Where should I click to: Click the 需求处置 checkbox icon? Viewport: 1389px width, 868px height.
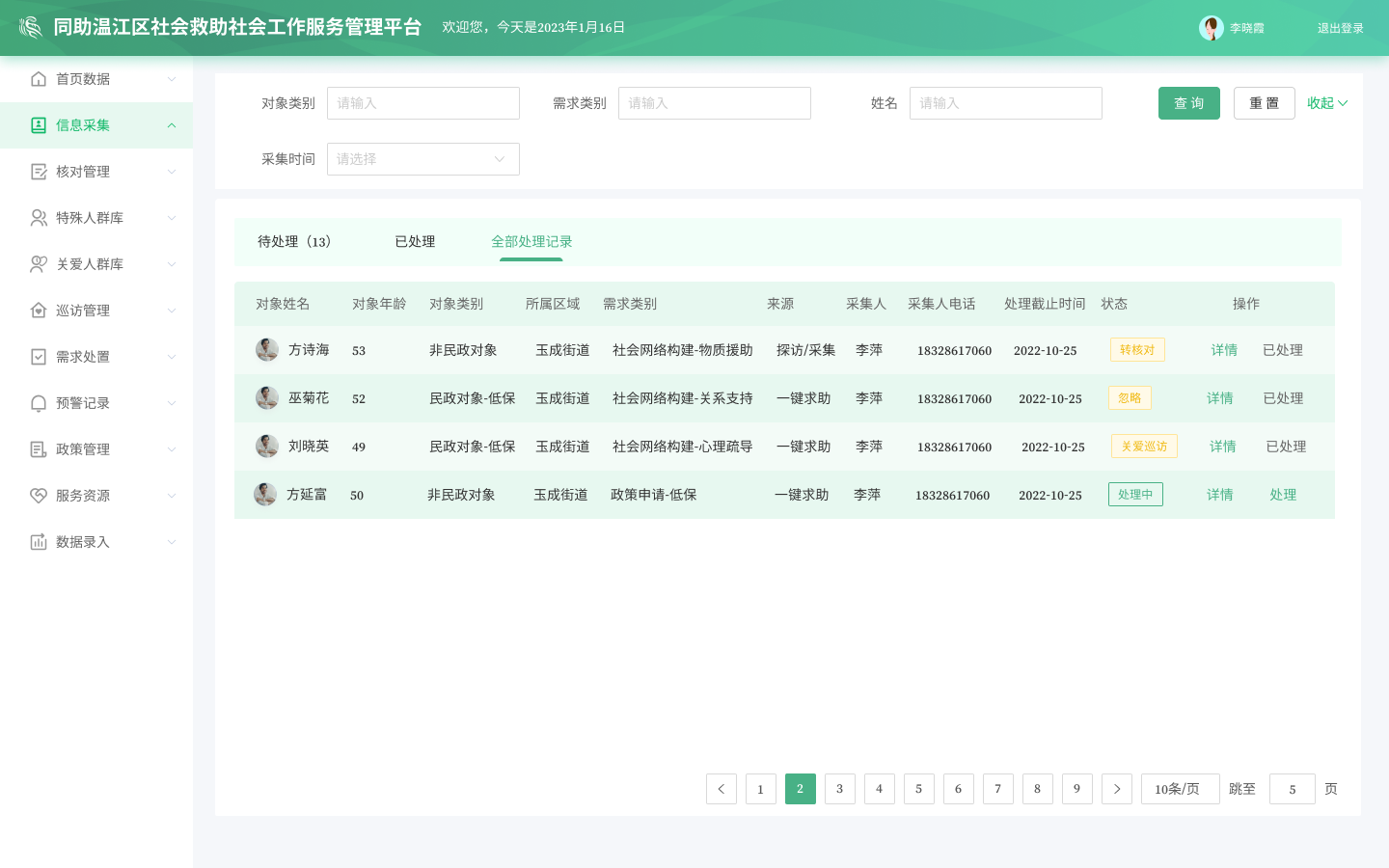(39, 357)
